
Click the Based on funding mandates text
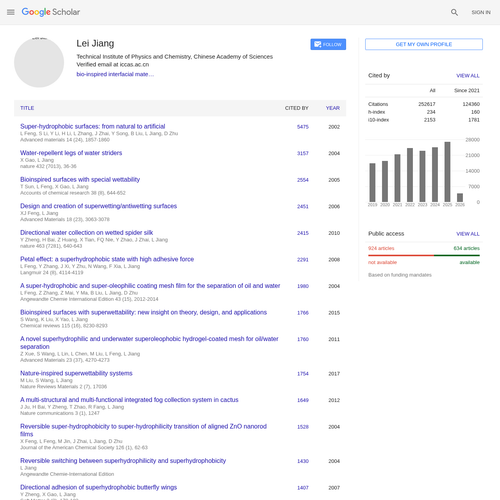(x=400, y=275)
